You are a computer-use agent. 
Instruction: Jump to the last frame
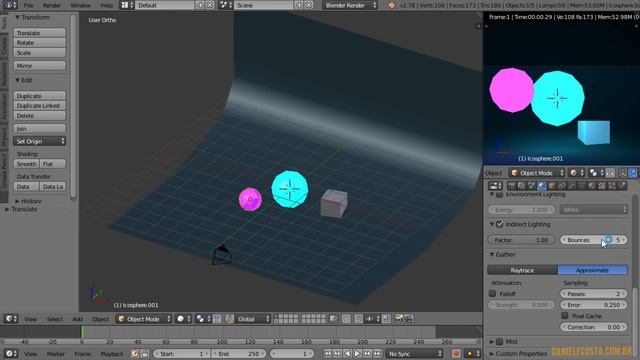pos(378,353)
